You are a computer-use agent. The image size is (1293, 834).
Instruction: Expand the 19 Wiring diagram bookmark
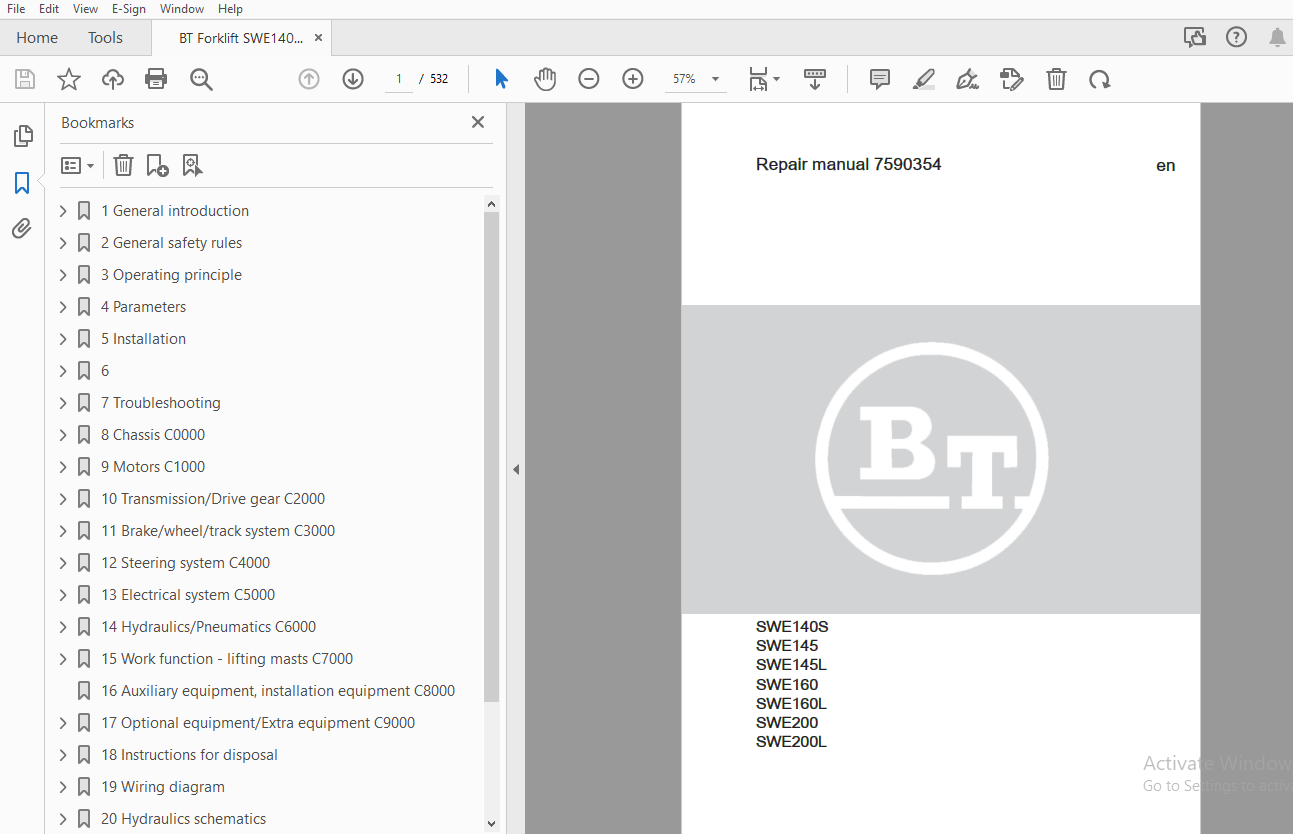63,787
